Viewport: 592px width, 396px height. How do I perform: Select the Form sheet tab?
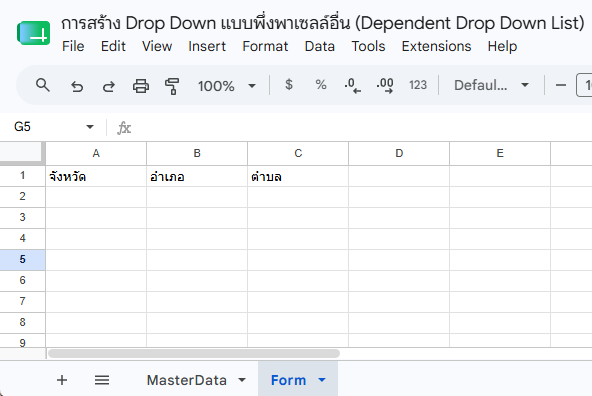pos(288,380)
